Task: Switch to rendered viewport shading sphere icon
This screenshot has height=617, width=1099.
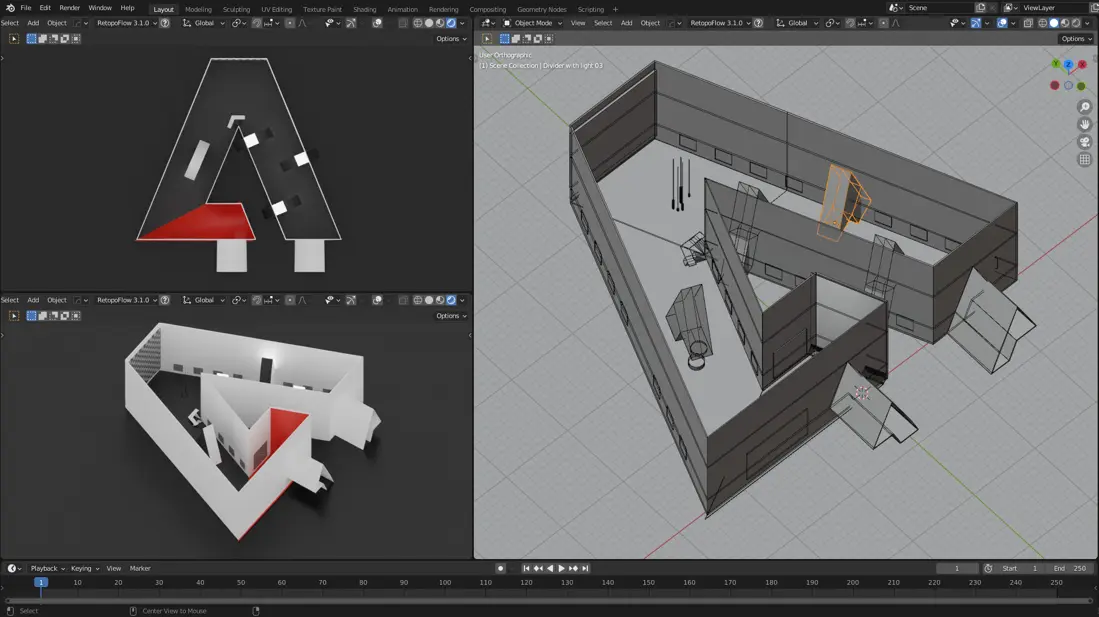Action: click(x=1075, y=22)
